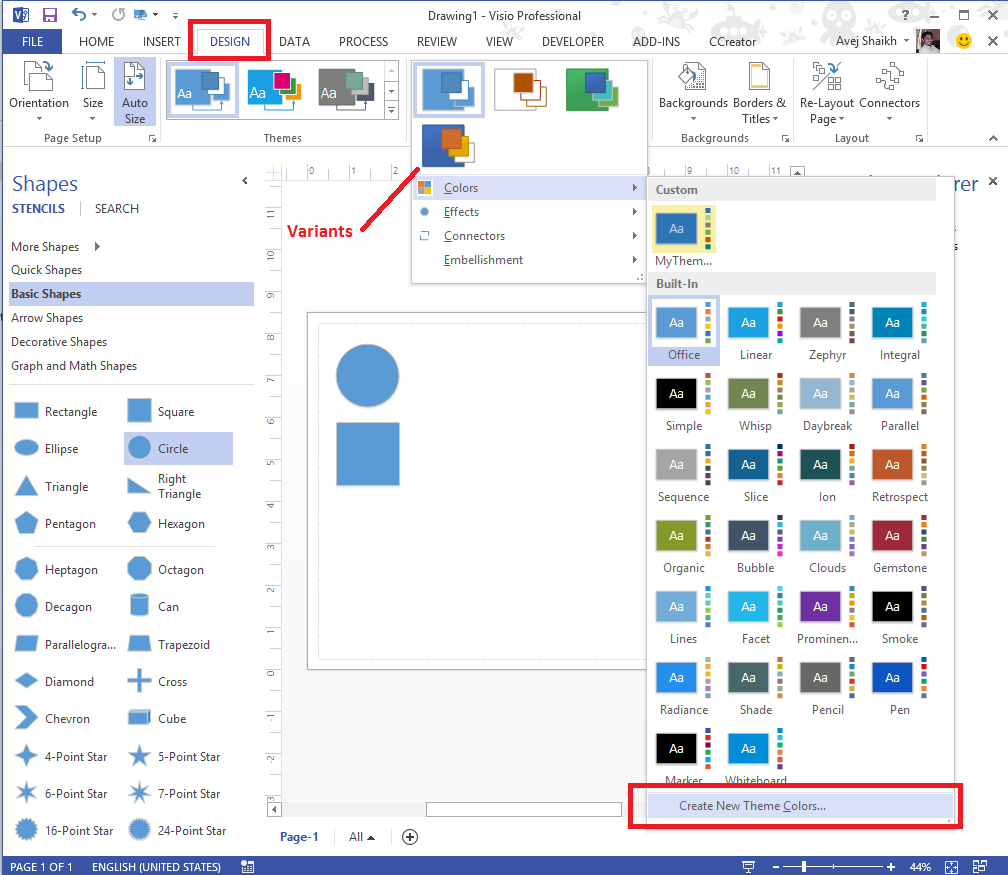Toggle the Auto Size button
The image size is (1008, 875).
click(x=134, y=92)
